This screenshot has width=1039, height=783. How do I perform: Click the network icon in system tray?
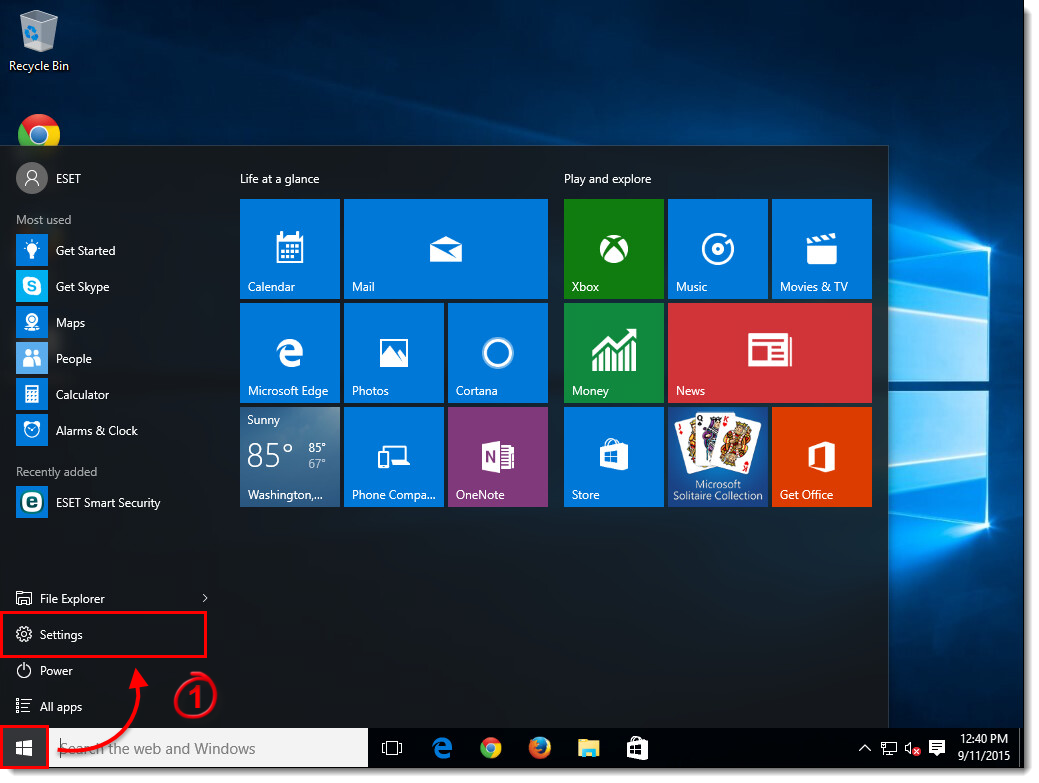tap(889, 749)
